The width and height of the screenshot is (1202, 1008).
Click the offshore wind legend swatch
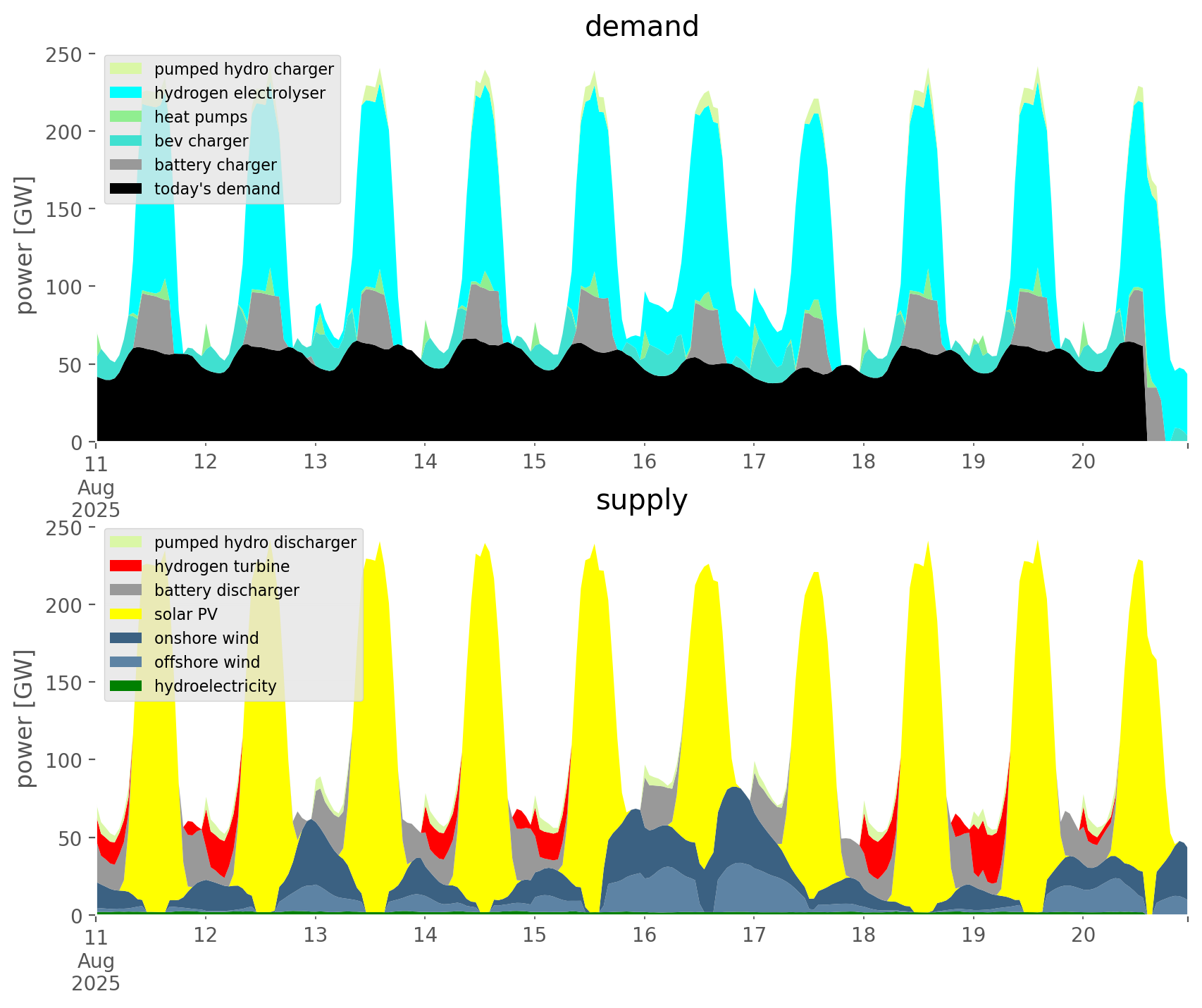point(127,662)
